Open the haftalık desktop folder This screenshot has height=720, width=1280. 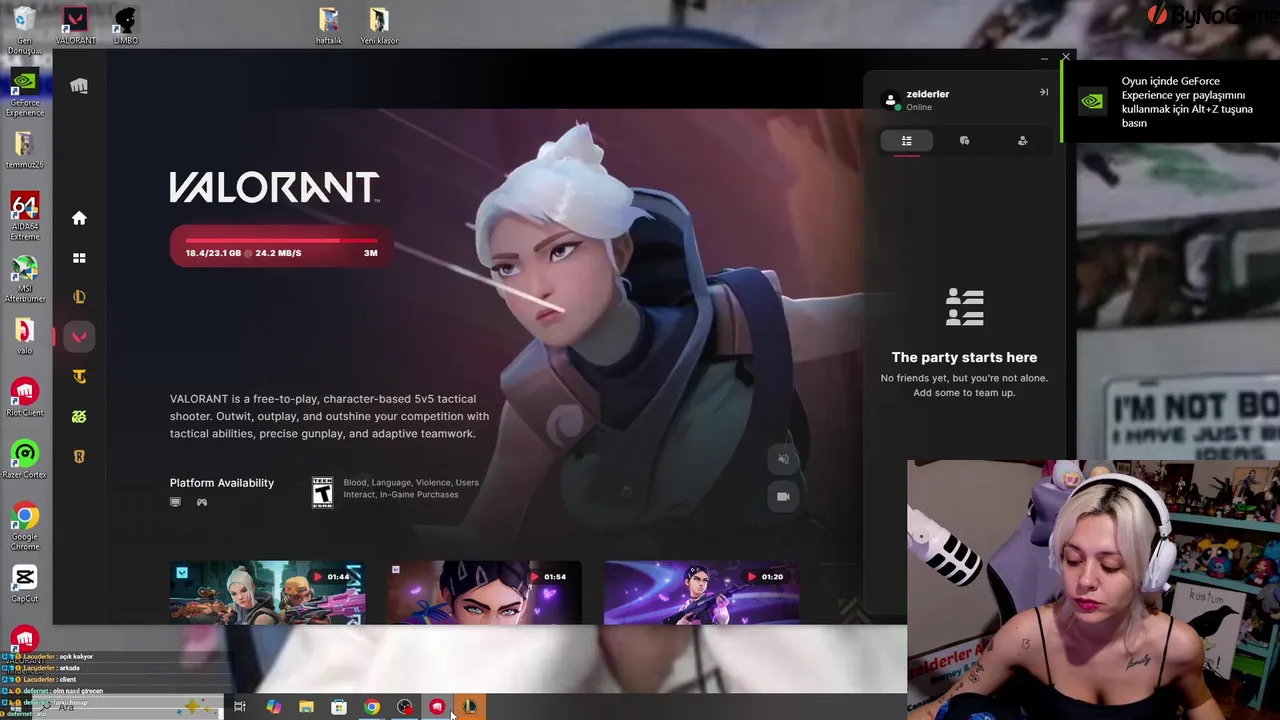328,26
